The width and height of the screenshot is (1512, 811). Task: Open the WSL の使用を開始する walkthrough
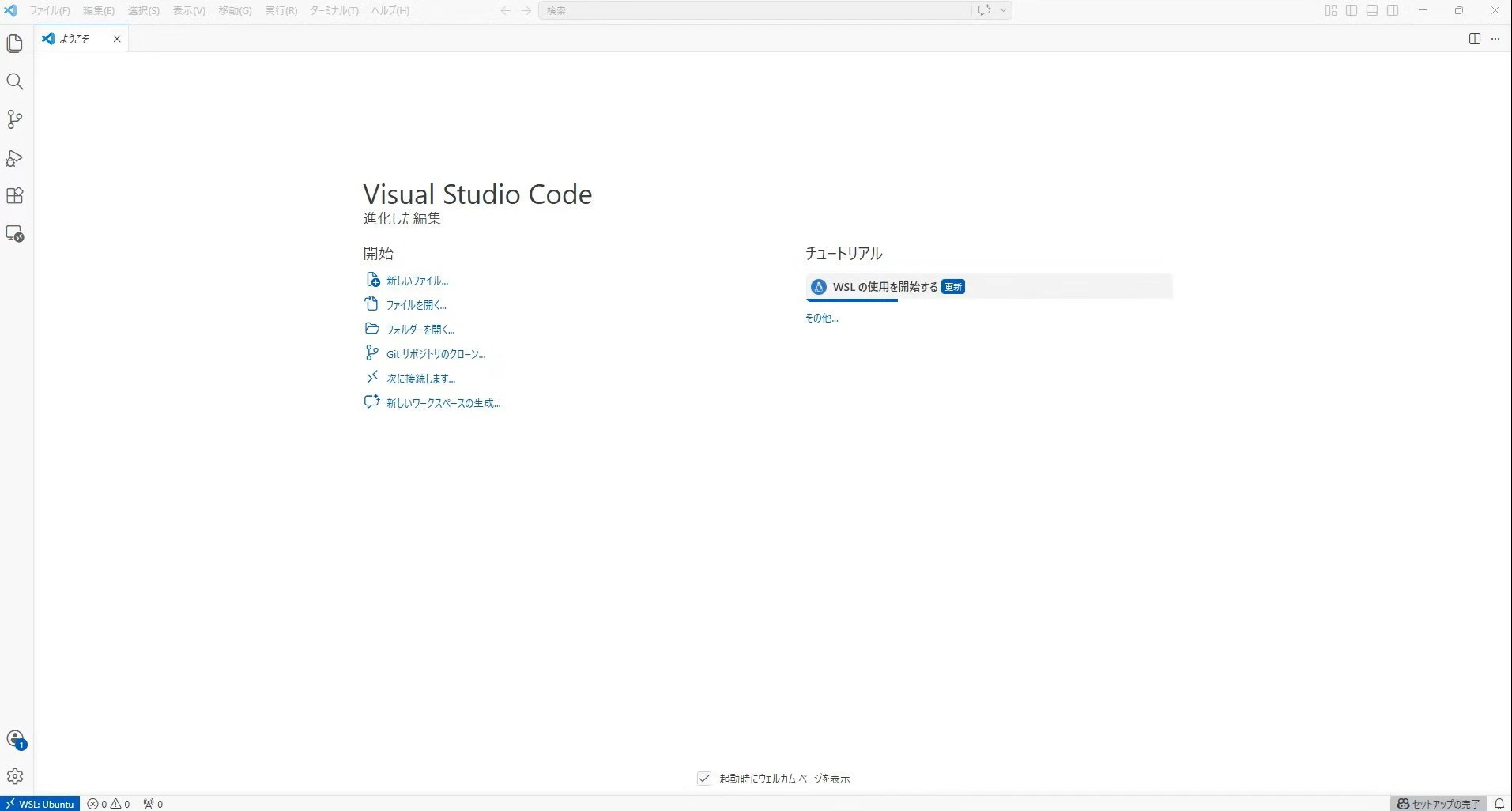point(989,287)
